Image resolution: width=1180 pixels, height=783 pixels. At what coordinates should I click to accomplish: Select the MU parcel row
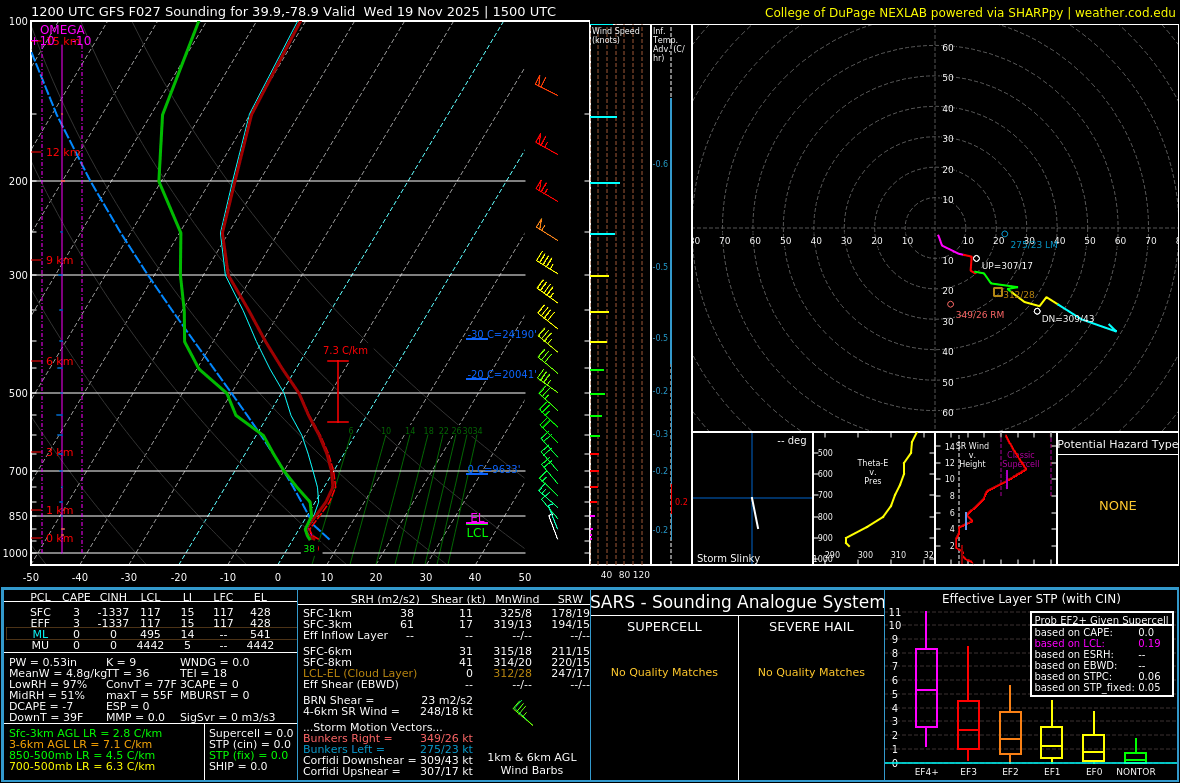click(x=151, y=645)
